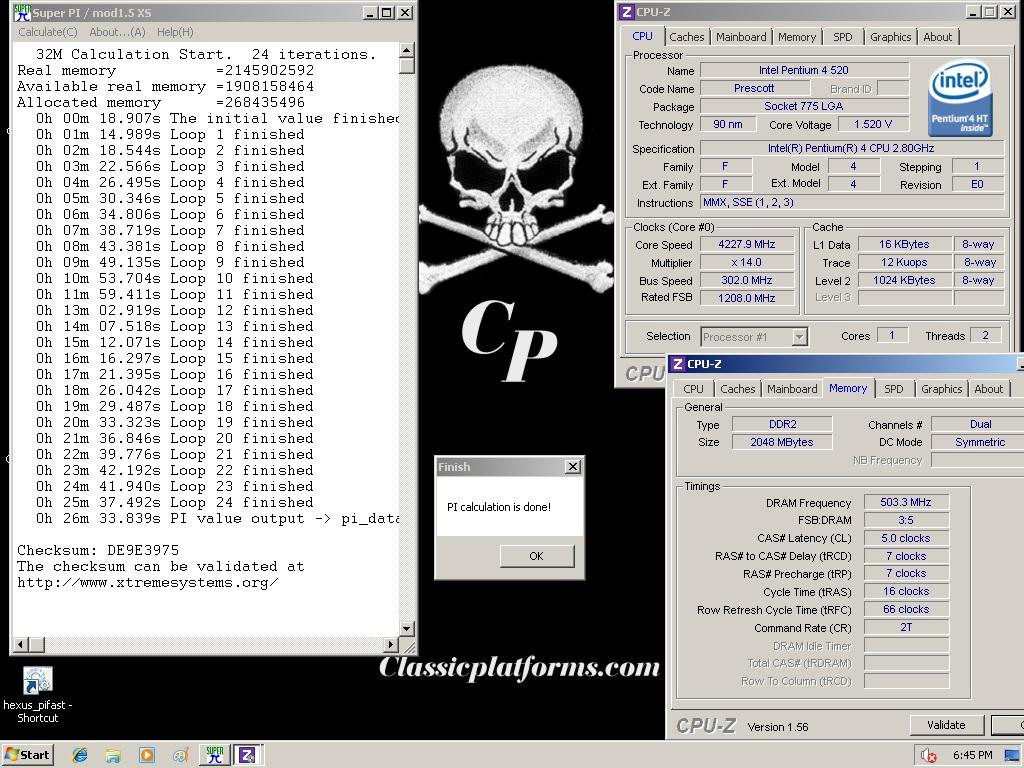Click the Multiplier value x 14.0

tap(746, 262)
